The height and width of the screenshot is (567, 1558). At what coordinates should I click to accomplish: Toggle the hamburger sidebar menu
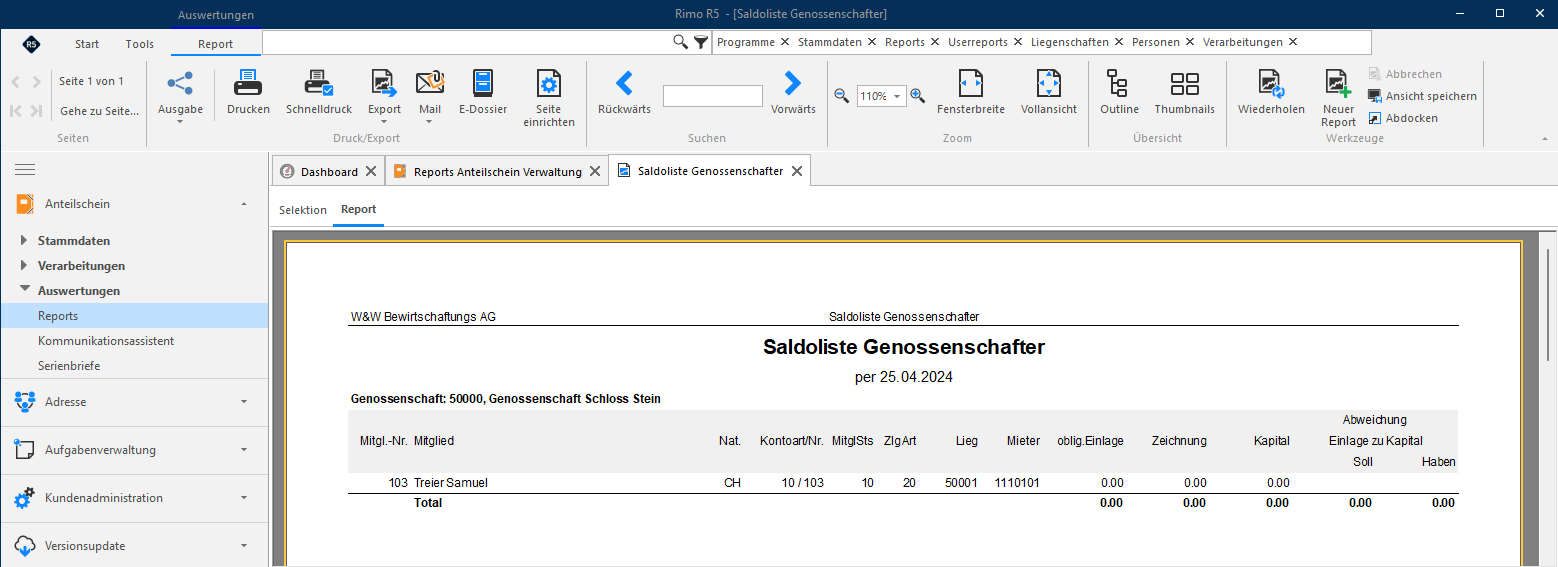(25, 169)
